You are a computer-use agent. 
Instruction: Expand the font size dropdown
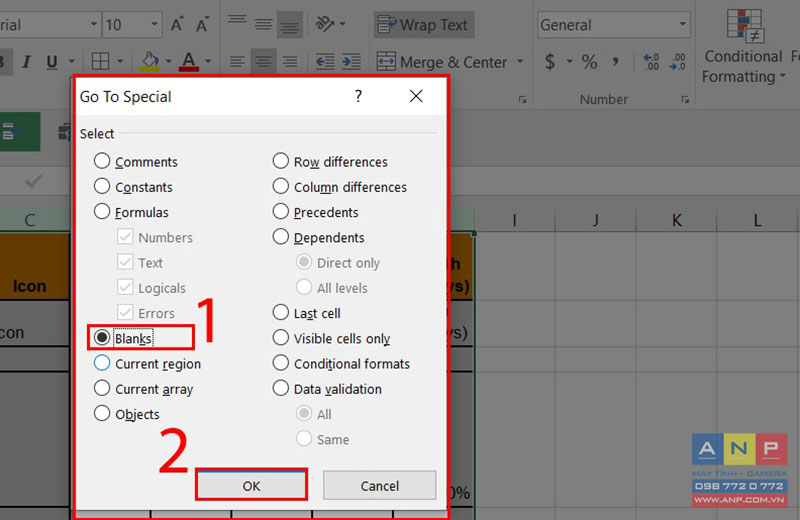(154, 24)
